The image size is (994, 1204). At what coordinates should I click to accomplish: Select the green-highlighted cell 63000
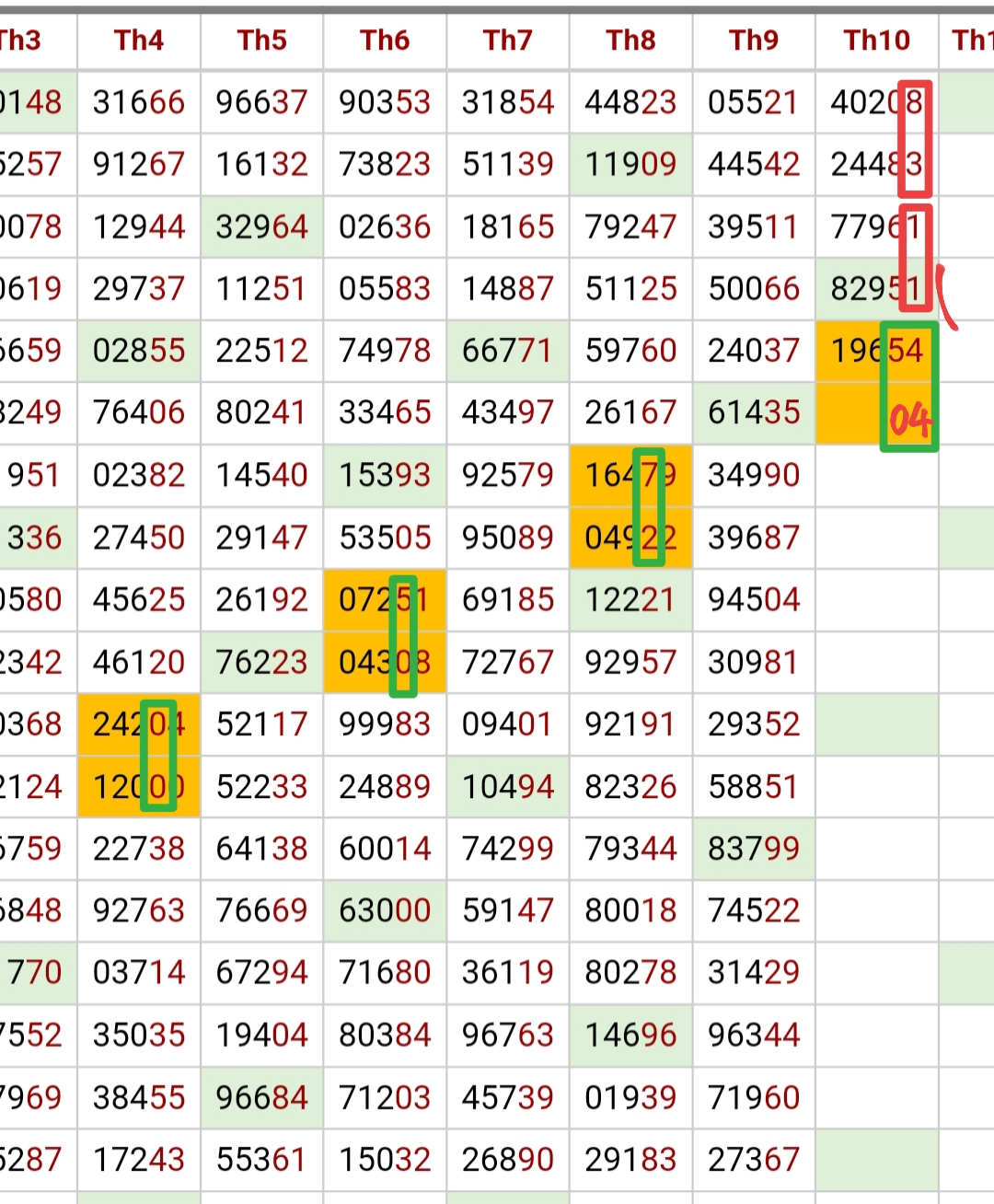[385, 911]
